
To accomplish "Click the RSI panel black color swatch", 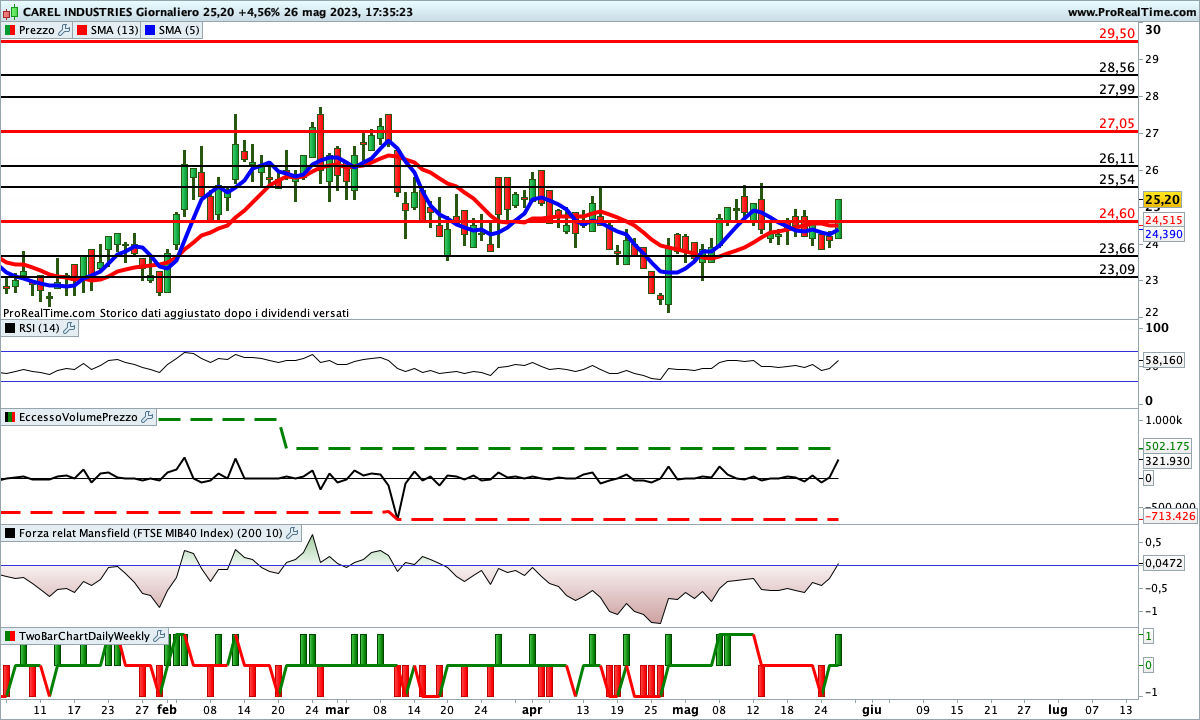I will (10, 327).
